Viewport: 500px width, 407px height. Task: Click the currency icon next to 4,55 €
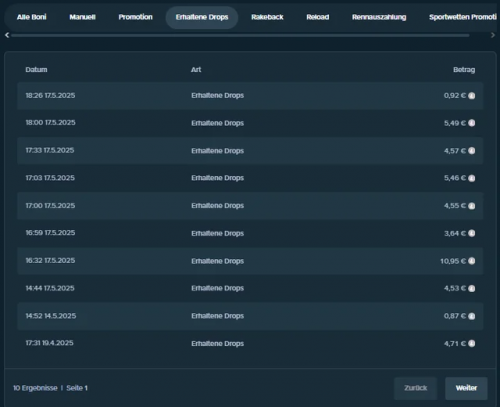pyautogui.click(x=472, y=206)
